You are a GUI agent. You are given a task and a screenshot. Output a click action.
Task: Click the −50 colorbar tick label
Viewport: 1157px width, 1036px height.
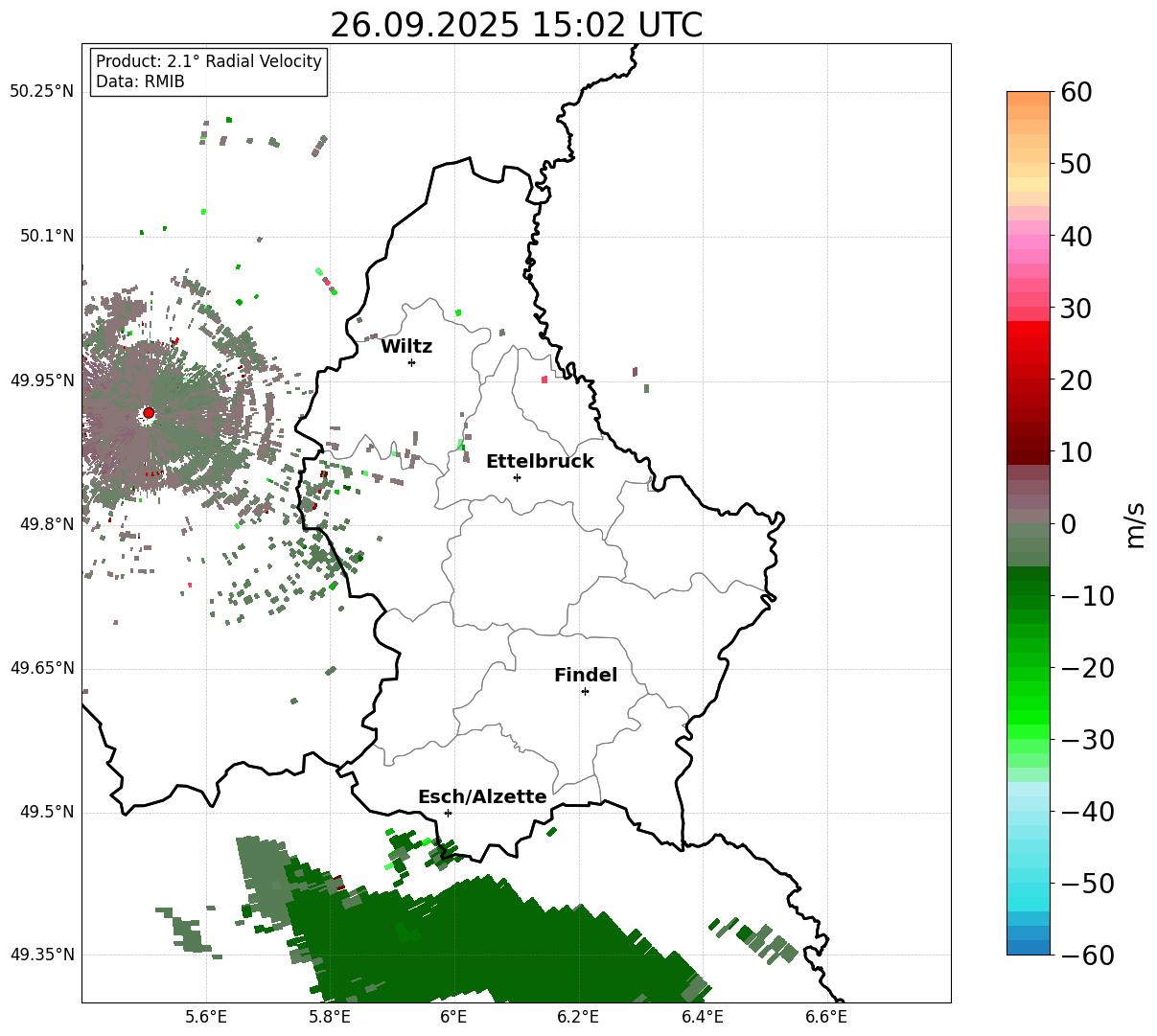[x=1087, y=884]
